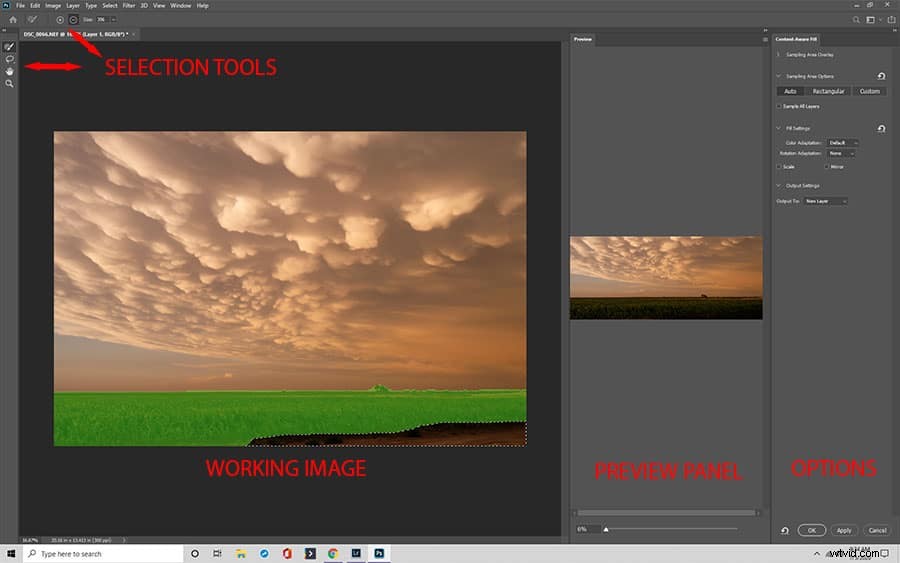Click the preview zoom percentage field

587,529
